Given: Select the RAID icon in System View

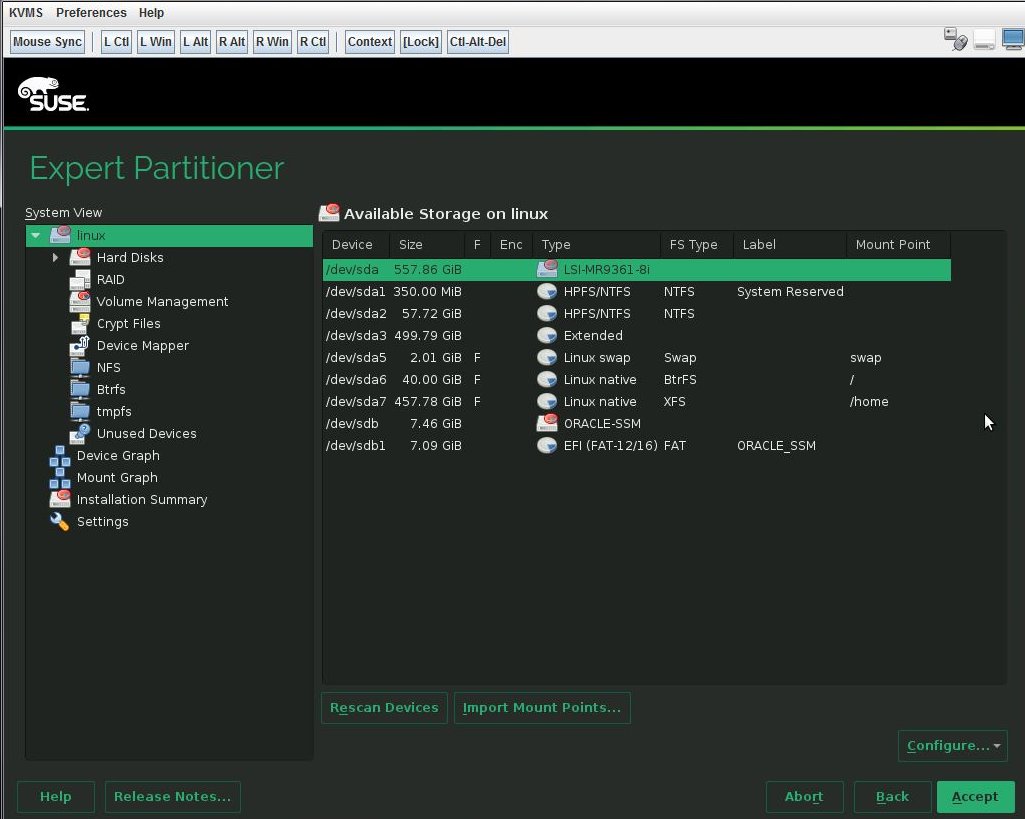Looking at the screenshot, I should (80, 279).
